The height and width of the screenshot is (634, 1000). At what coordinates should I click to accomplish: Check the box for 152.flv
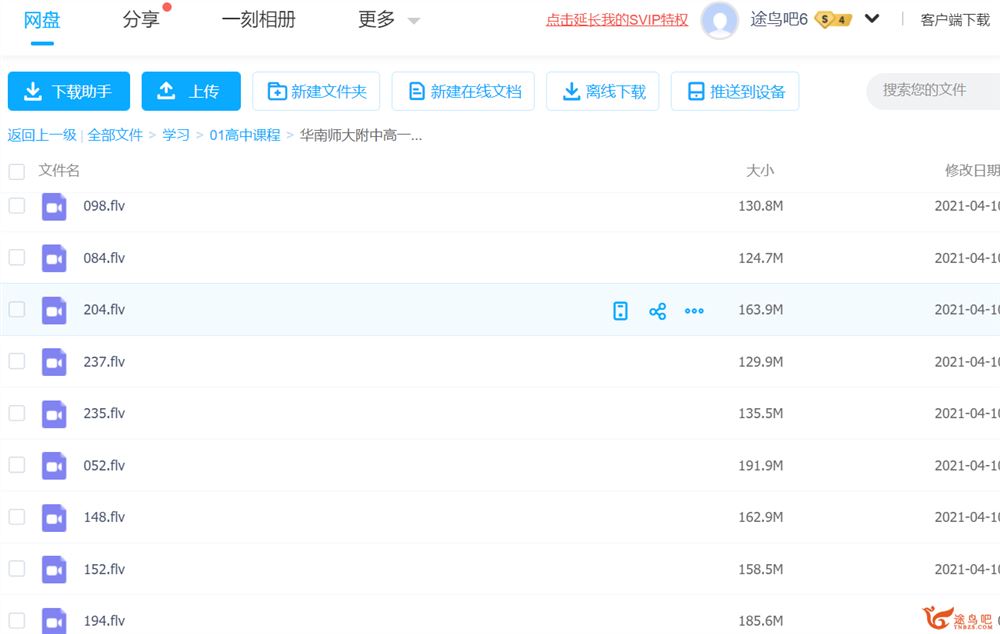(17, 568)
